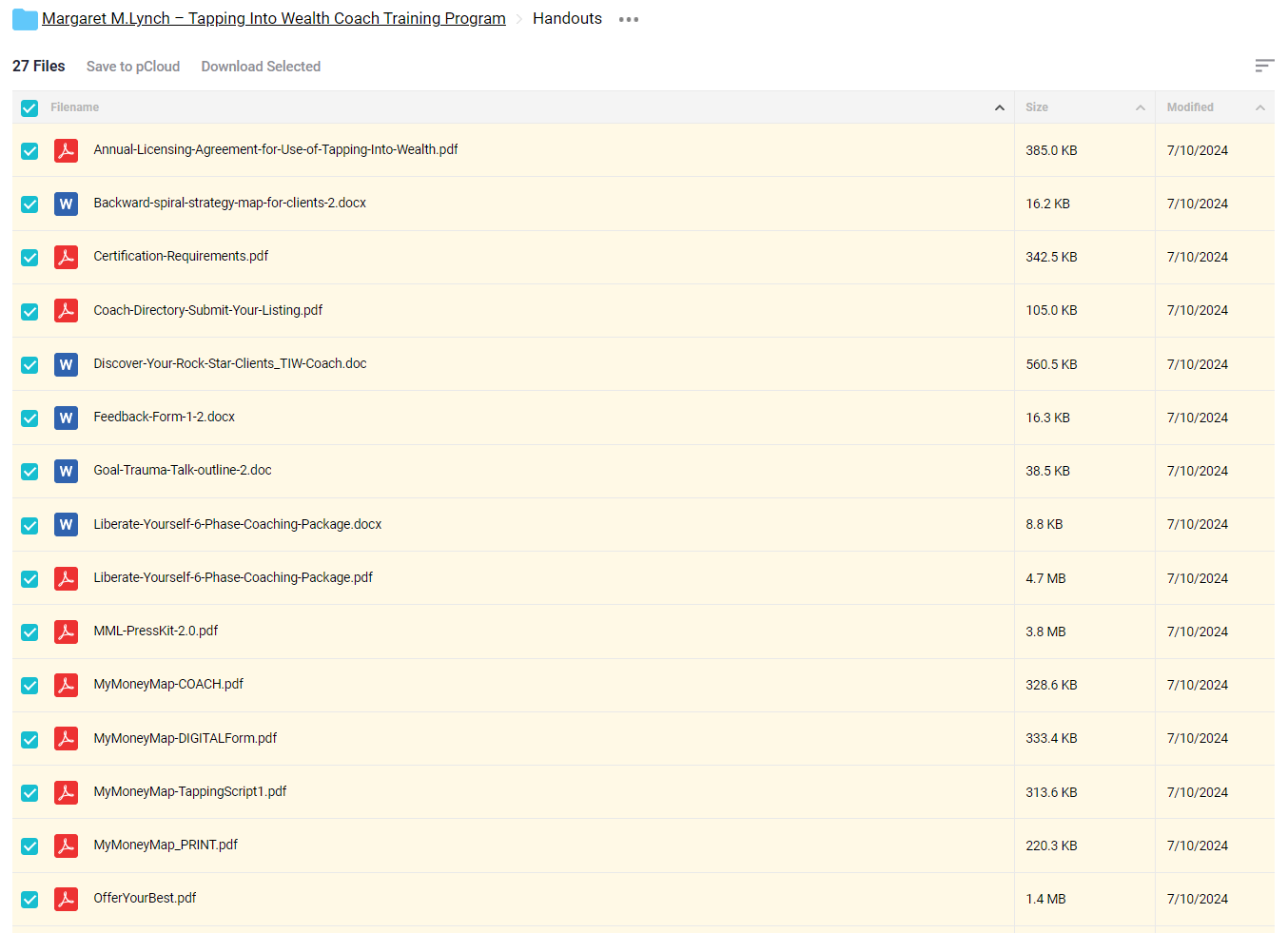The width and height of the screenshot is (1288, 933).
Task: Click the Size column header label
Action: tap(1037, 107)
